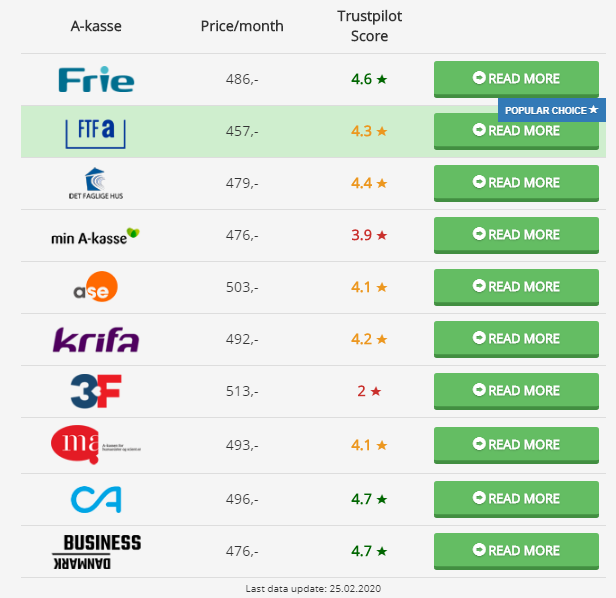Select the 3F logo
This screenshot has height=598, width=616.
[x=96, y=391]
